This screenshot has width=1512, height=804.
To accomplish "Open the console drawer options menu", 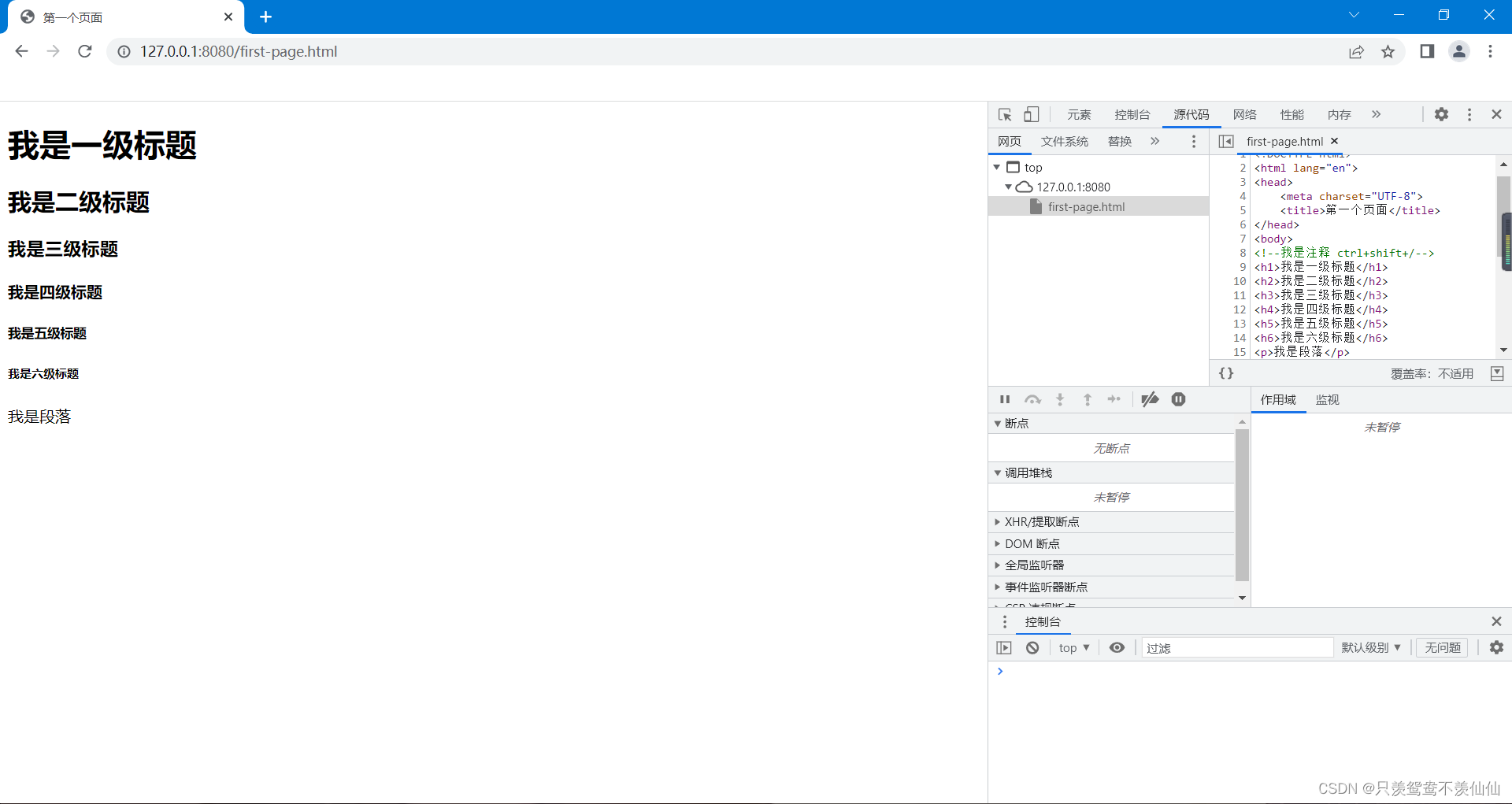I will [x=1004, y=621].
